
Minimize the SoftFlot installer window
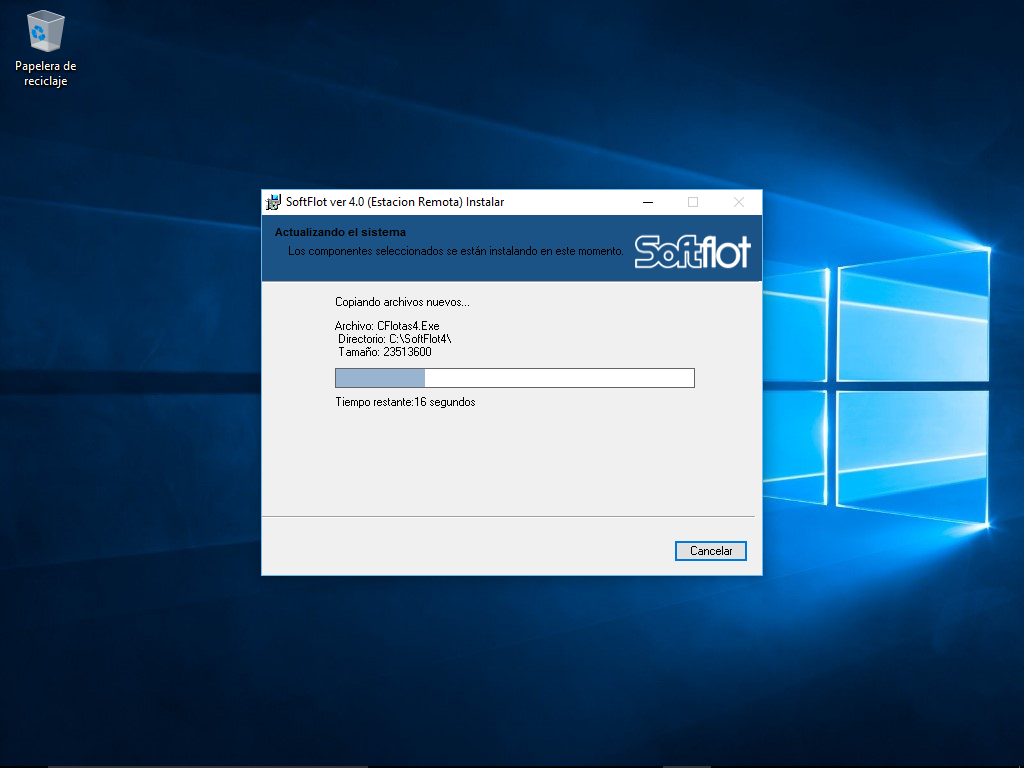point(647,202)
